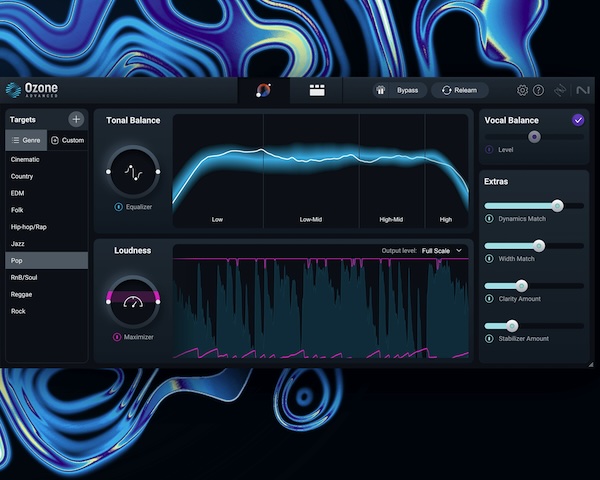600x480 pixels.
Task: Click the Relearn button
Action: click(460, 90)
